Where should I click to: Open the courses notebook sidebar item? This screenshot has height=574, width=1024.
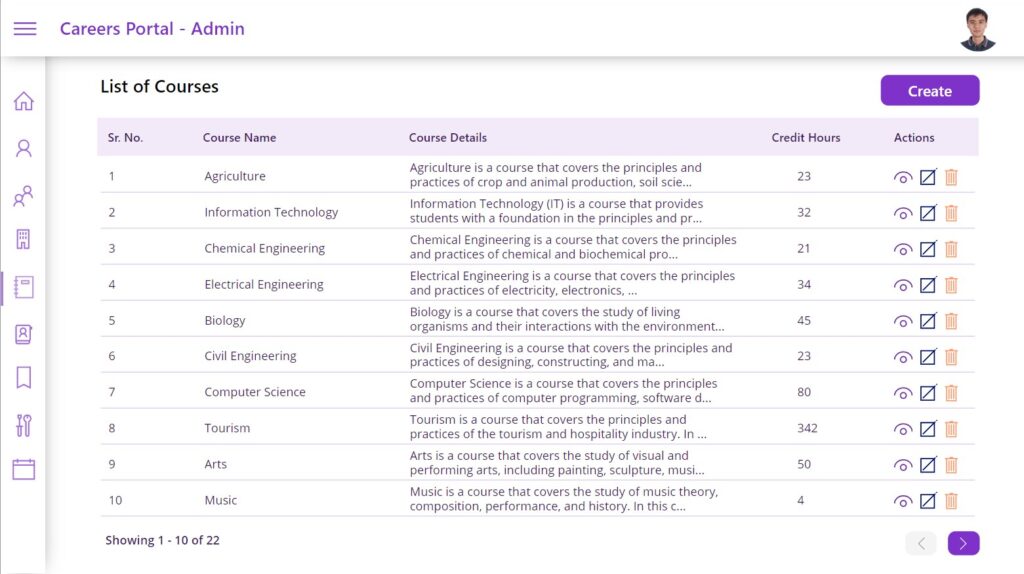(24, 287)
